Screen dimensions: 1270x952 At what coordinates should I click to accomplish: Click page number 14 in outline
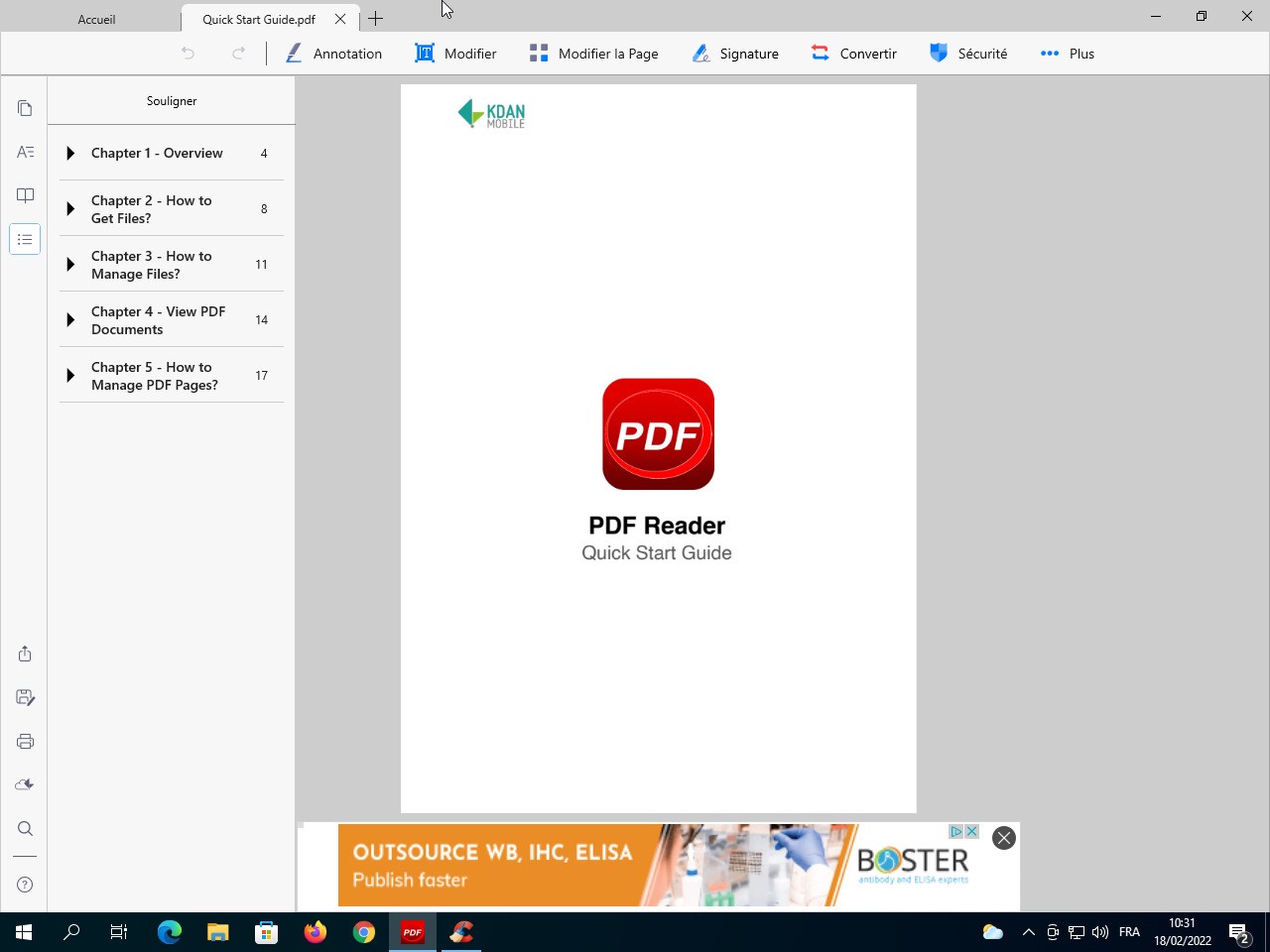(x=262, y=319)
